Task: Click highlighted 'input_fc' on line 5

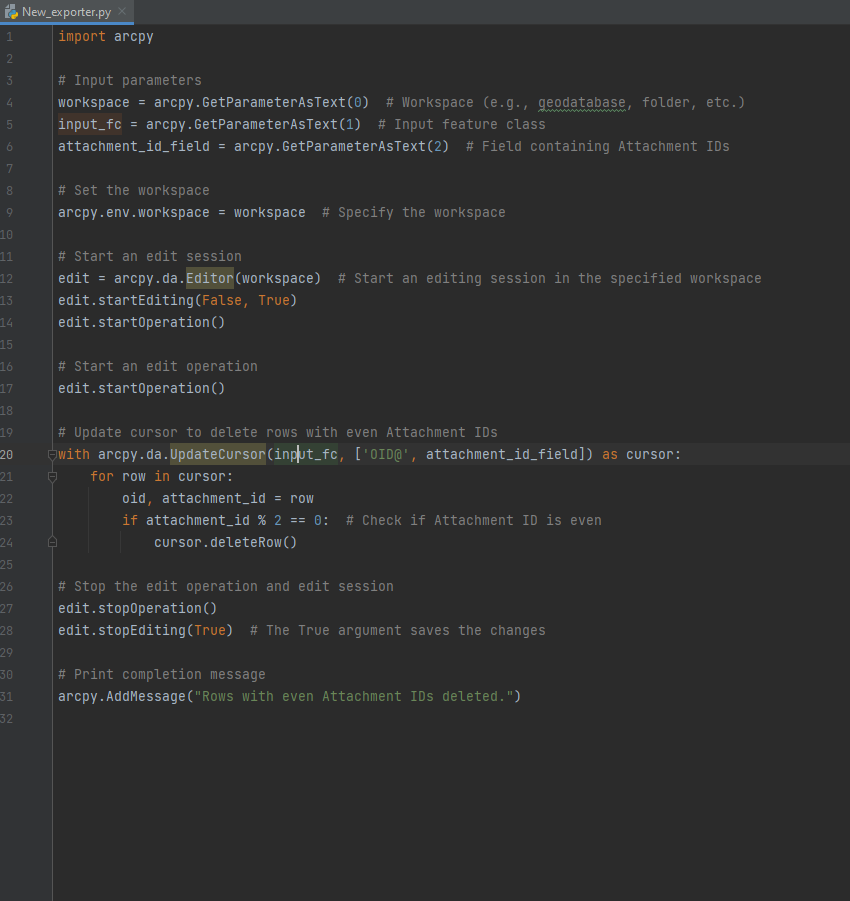Action: [90, 124]
